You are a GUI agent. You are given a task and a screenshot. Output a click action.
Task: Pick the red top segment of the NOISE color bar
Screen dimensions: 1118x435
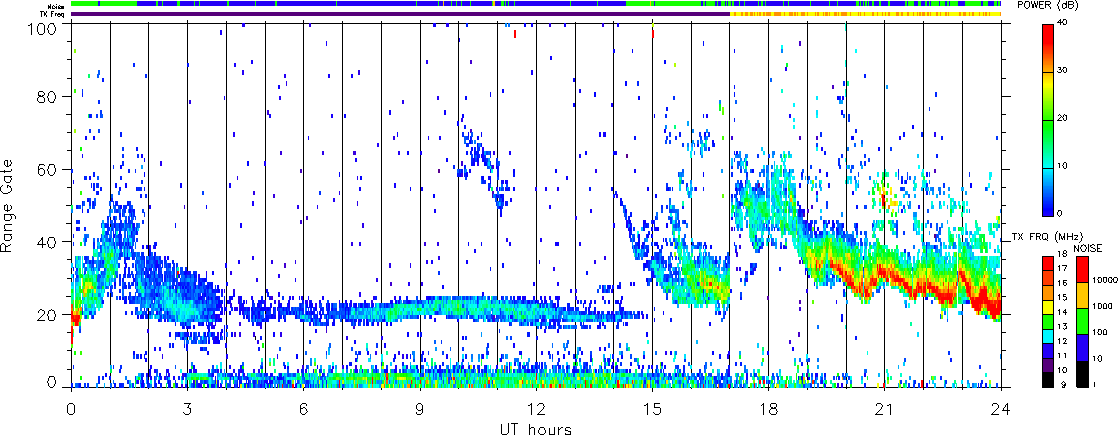point(1082,270)
